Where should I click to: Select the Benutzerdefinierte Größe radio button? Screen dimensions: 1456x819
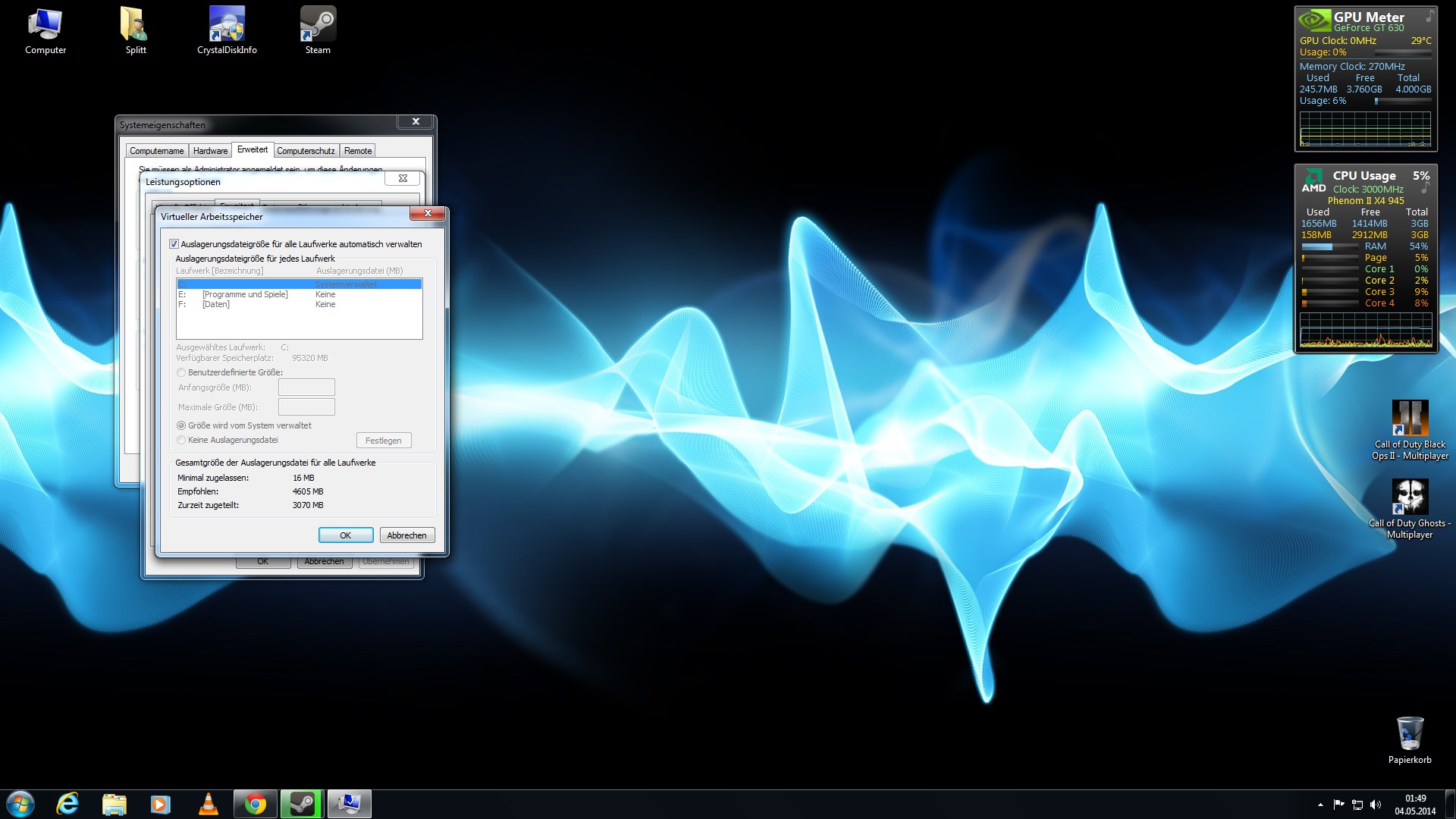pos(181,372)
